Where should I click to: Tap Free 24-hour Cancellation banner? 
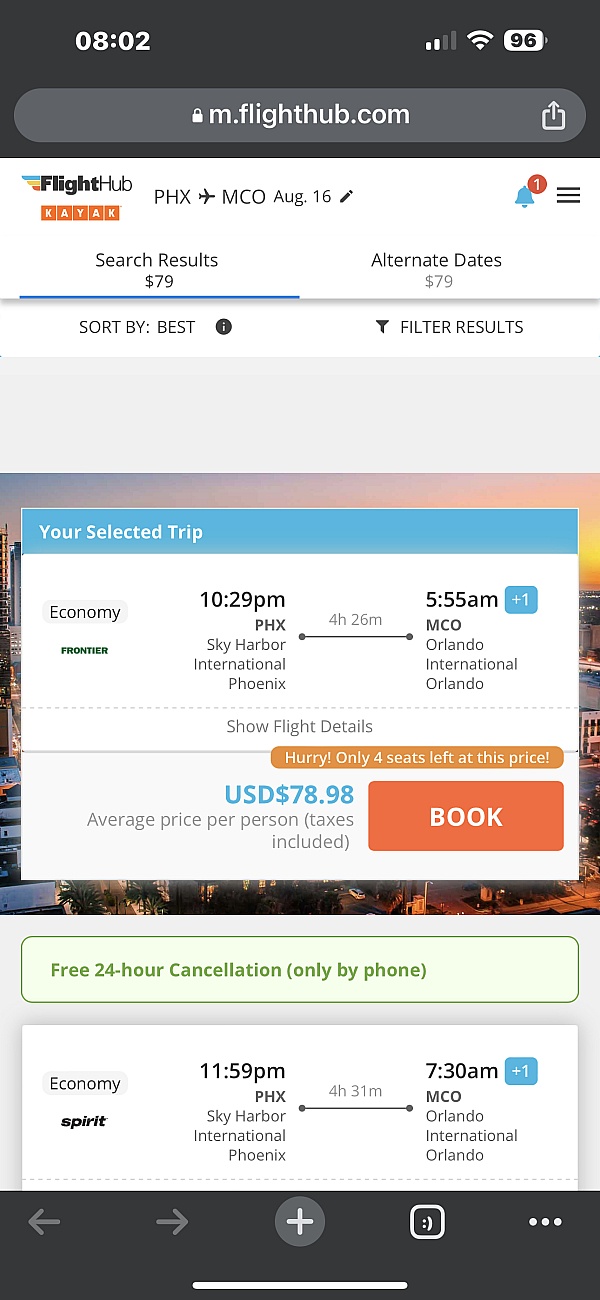[300, 969]
